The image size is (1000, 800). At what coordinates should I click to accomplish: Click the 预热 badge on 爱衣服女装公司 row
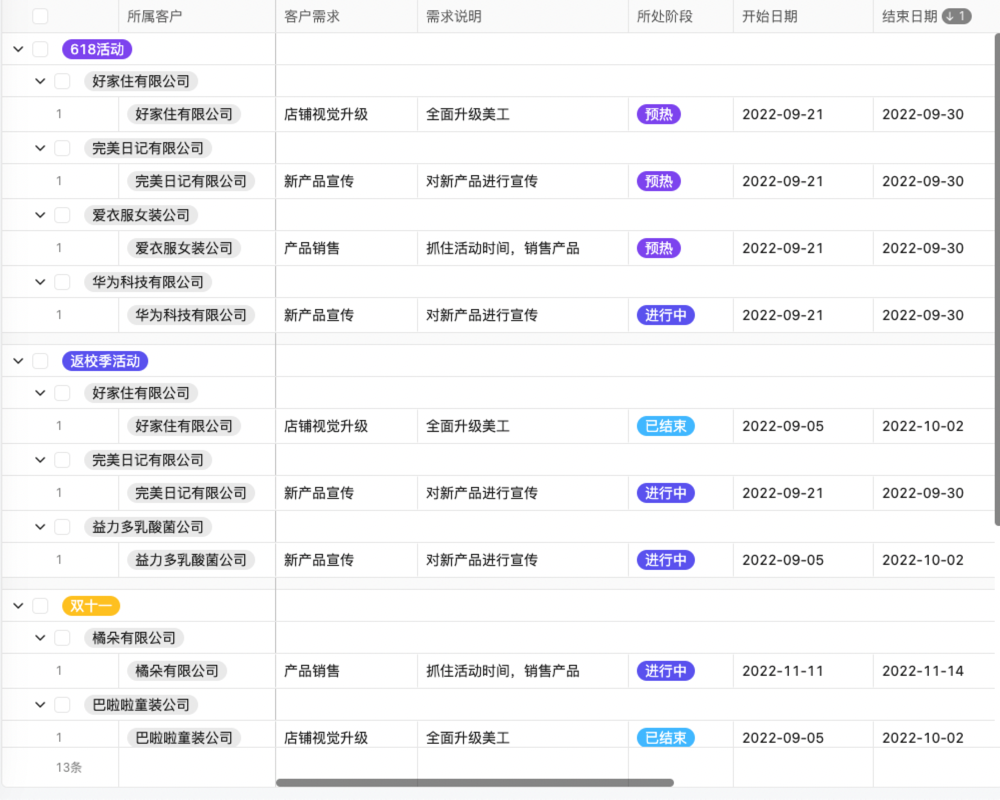[658, 248]
